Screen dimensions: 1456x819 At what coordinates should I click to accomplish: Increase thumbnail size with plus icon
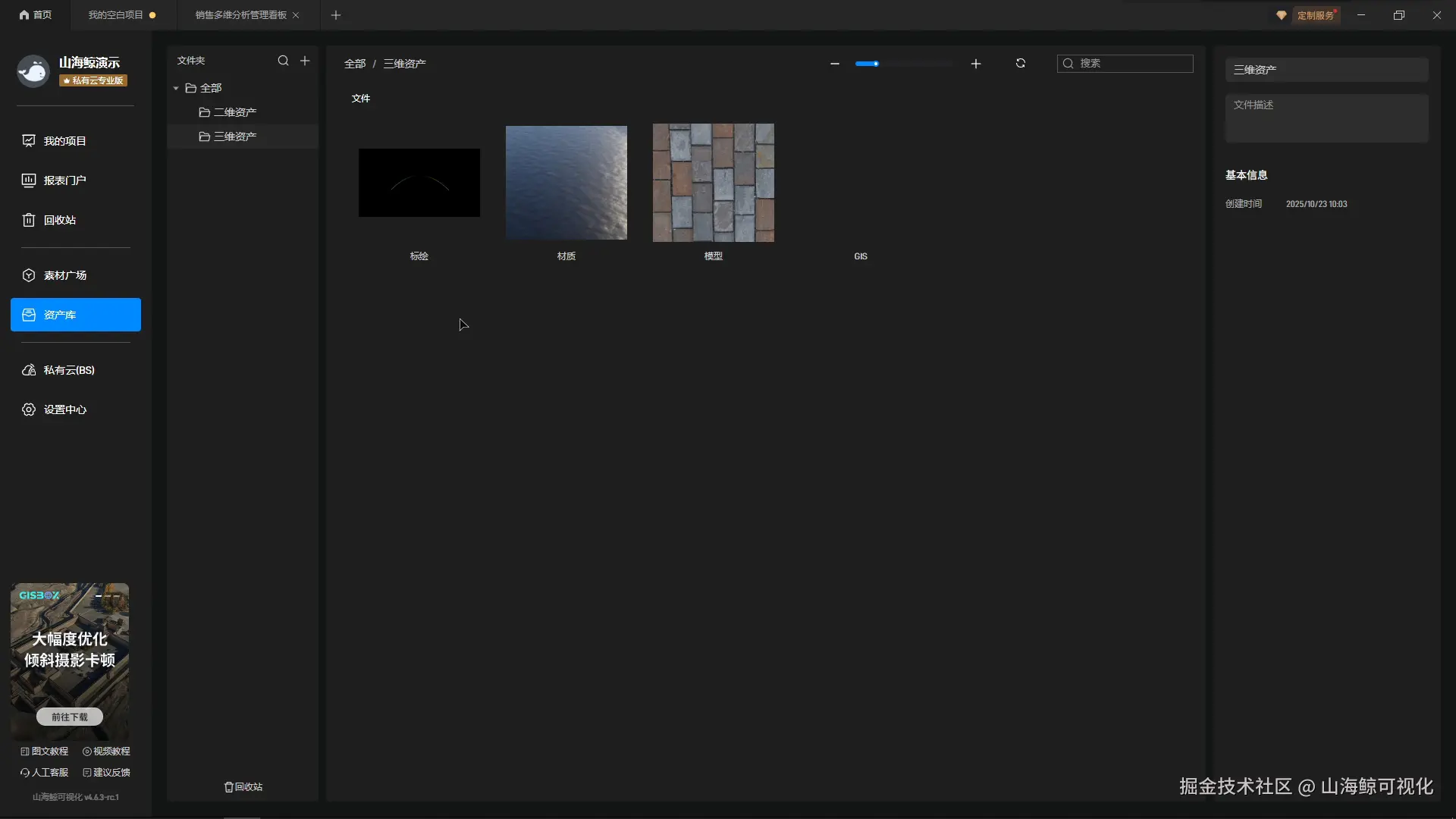(x=976, y=64)
